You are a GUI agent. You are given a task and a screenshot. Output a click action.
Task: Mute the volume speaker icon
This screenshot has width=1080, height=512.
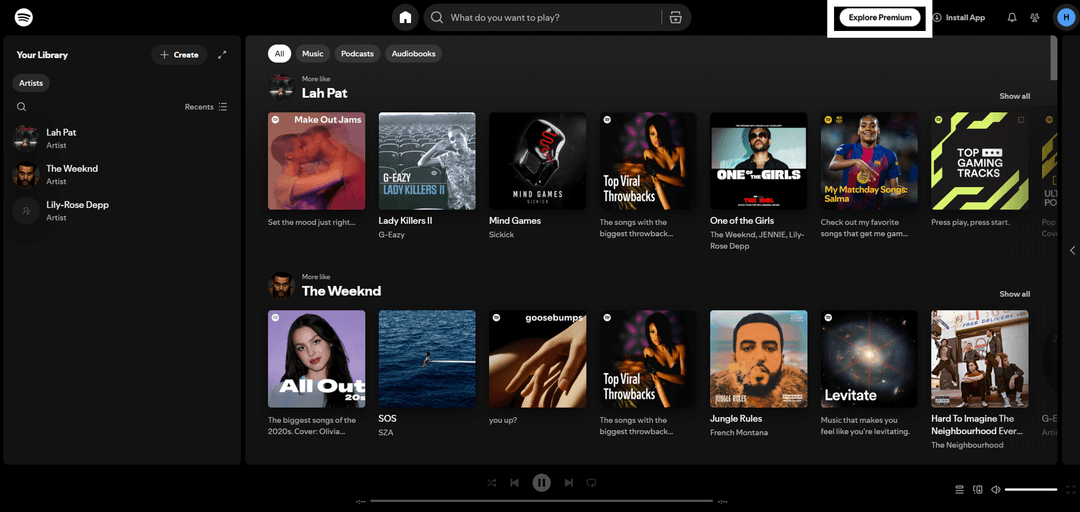click(995, 489)
